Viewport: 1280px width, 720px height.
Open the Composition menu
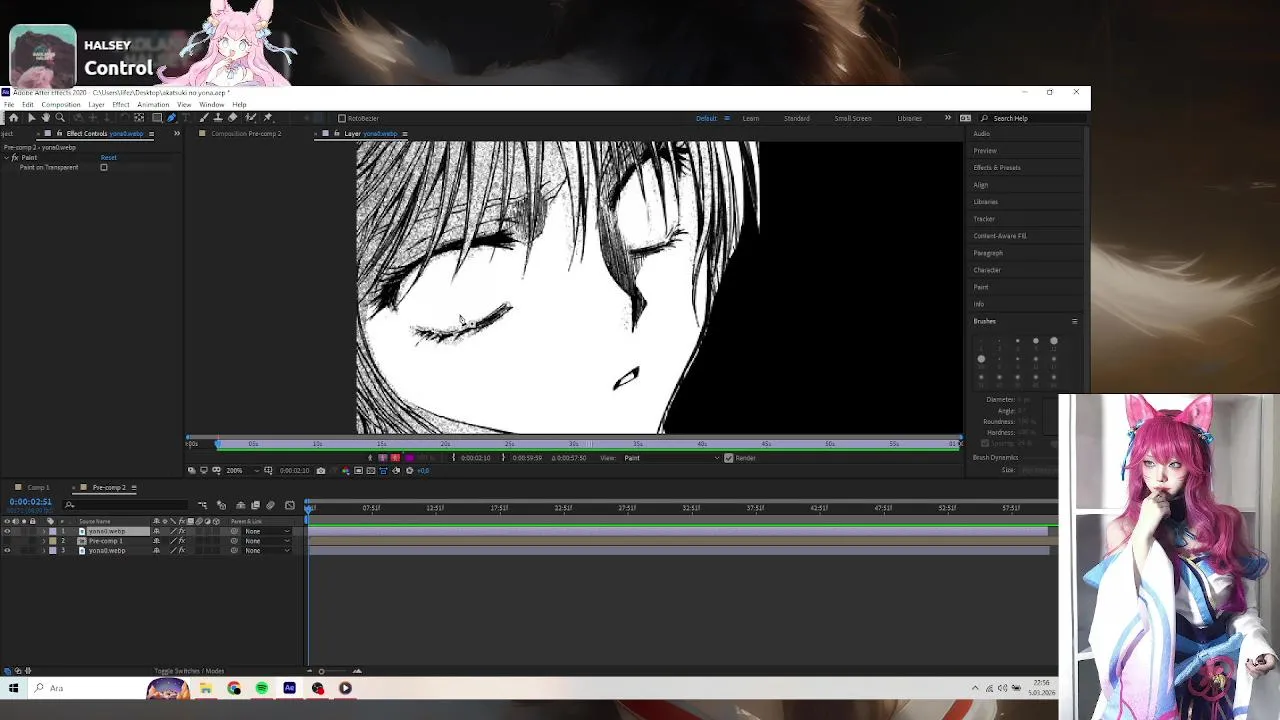(x=61, y=104)
